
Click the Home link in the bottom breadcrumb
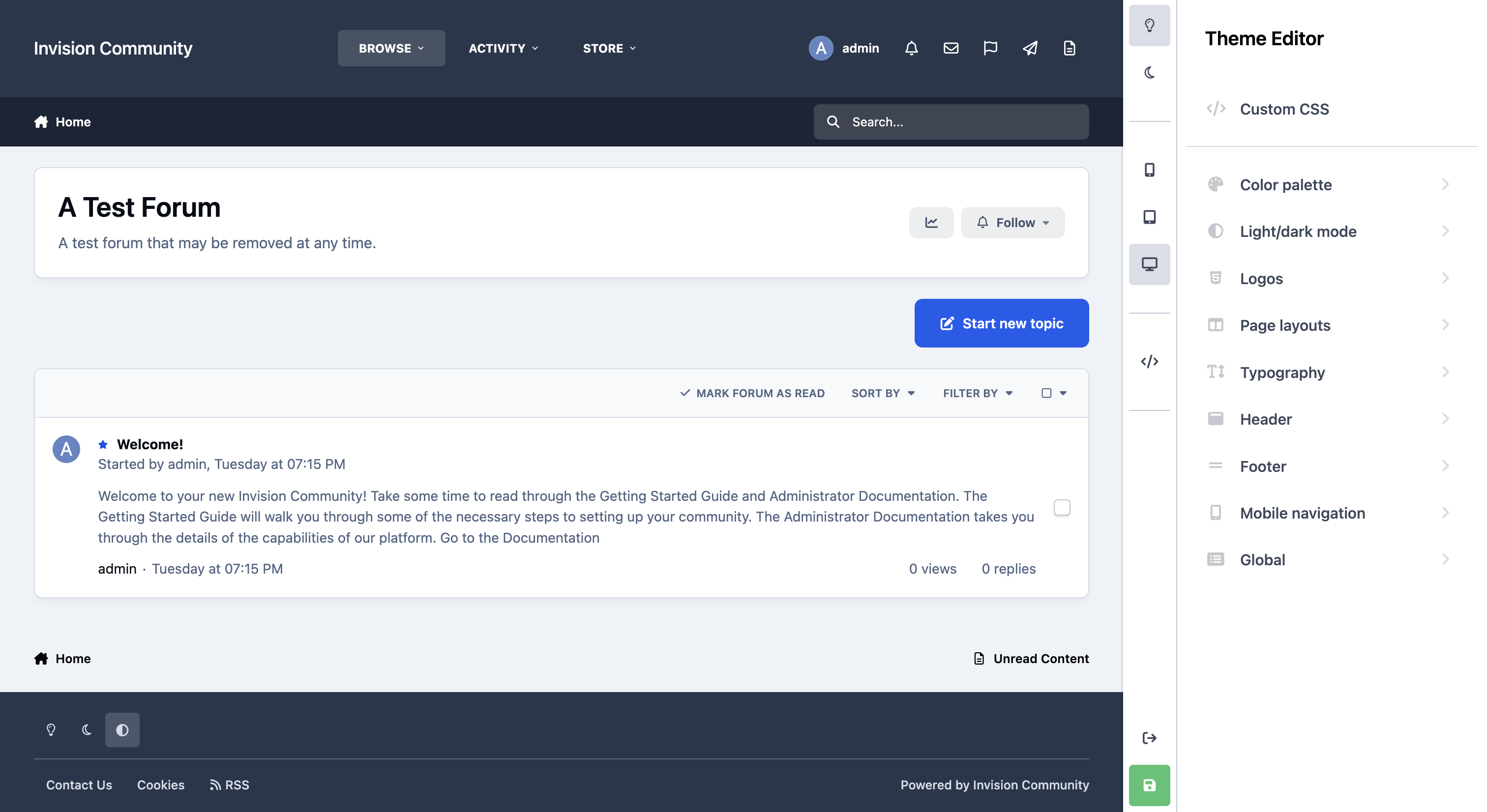tap(62, 659)
